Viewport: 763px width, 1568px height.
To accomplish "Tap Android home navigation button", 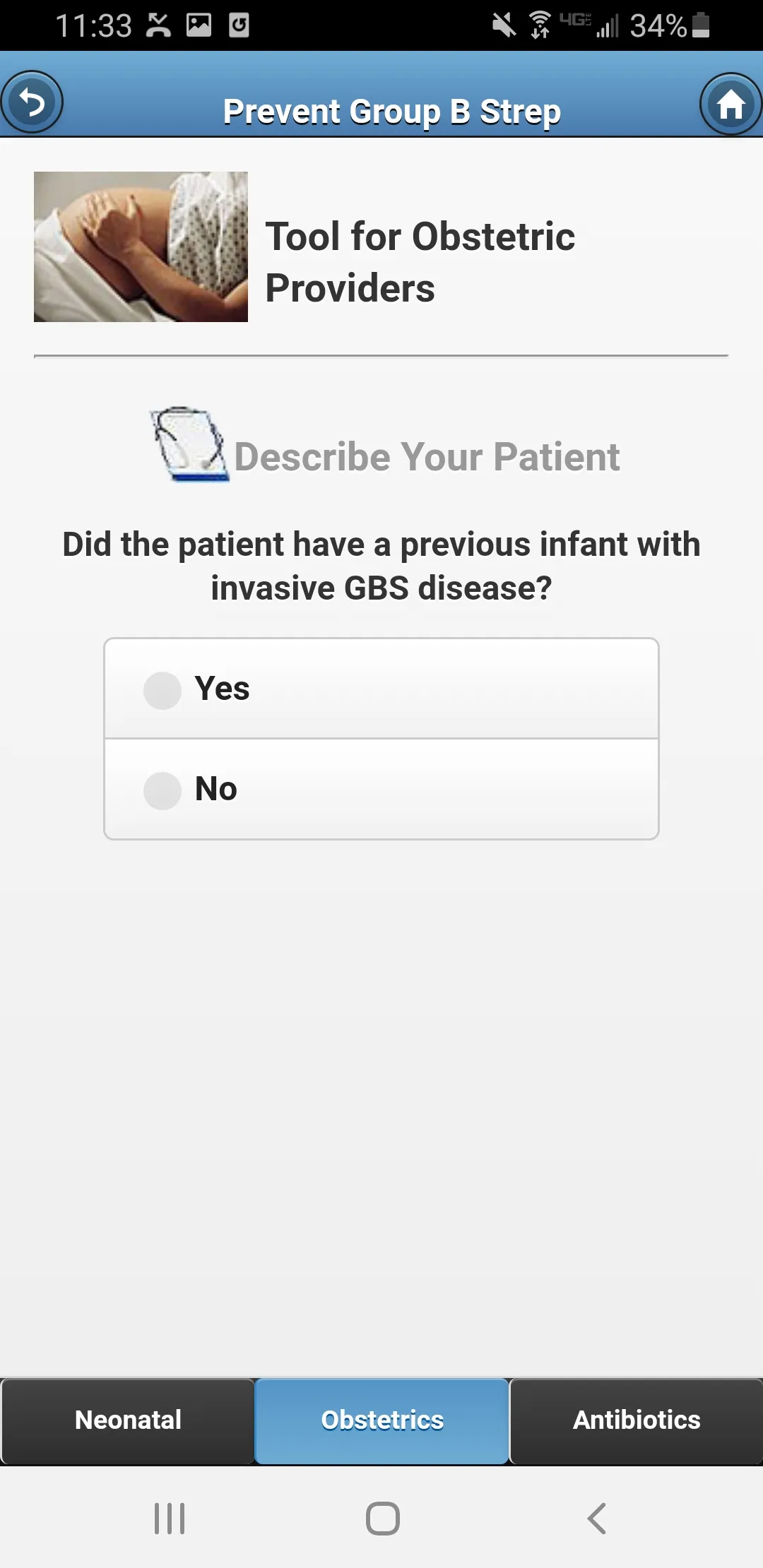I will point(382,1518).
